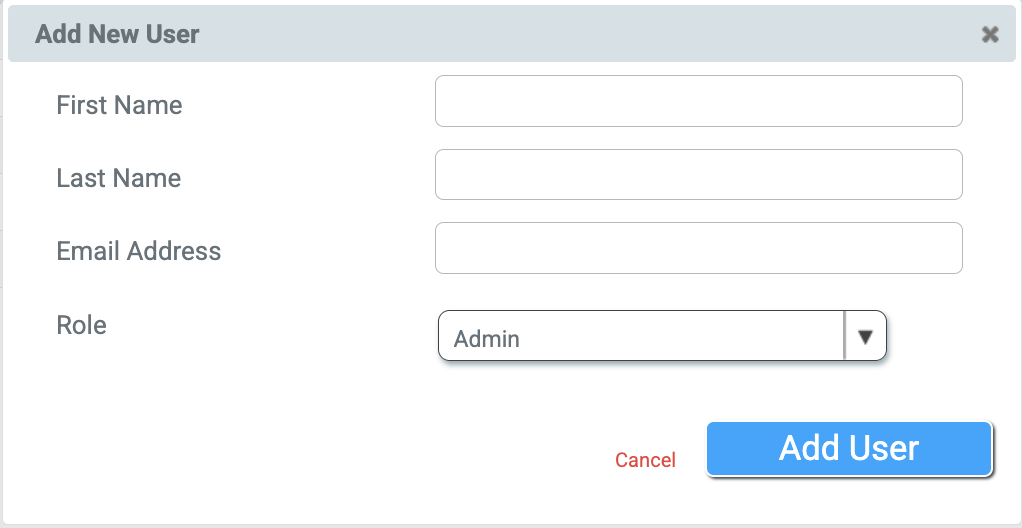Viewport: 1022px width, 528px height.
Task: Close the Add New User dialog
Action: [990, 35]
